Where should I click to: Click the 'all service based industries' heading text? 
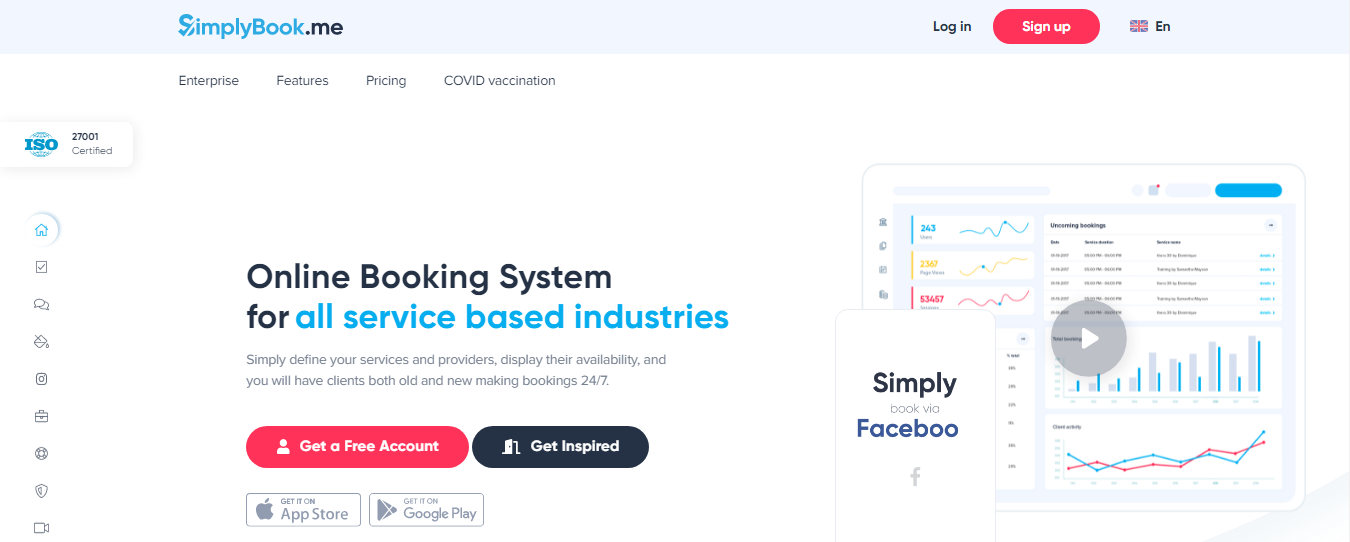pos(512,317)
